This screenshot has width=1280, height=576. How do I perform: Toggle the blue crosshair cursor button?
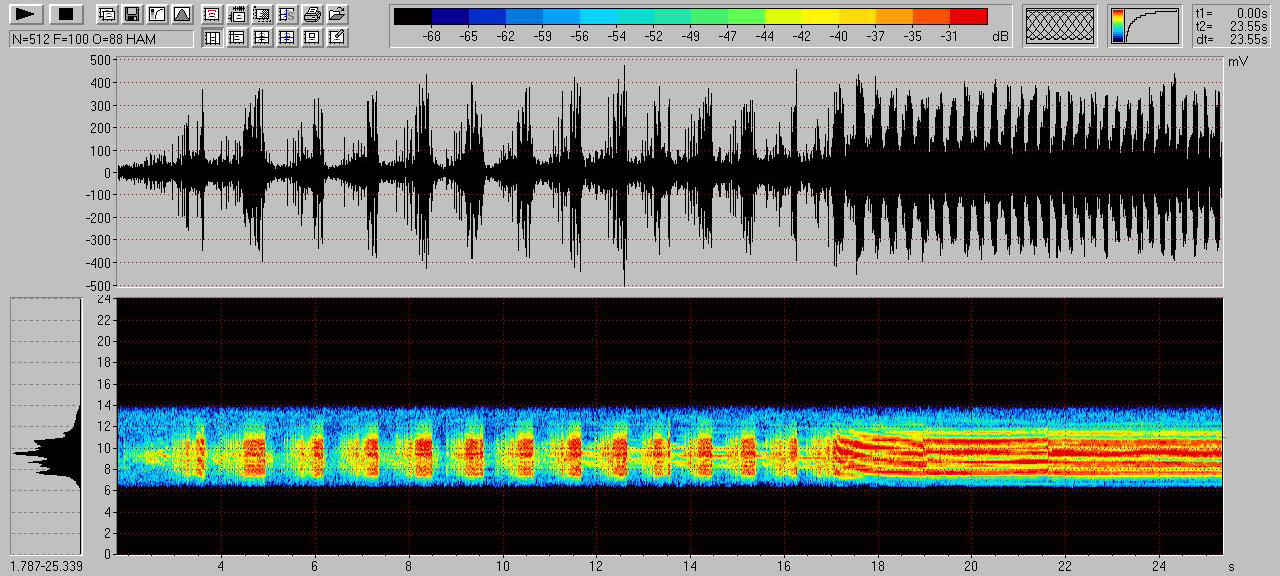(x=287, y=38)
